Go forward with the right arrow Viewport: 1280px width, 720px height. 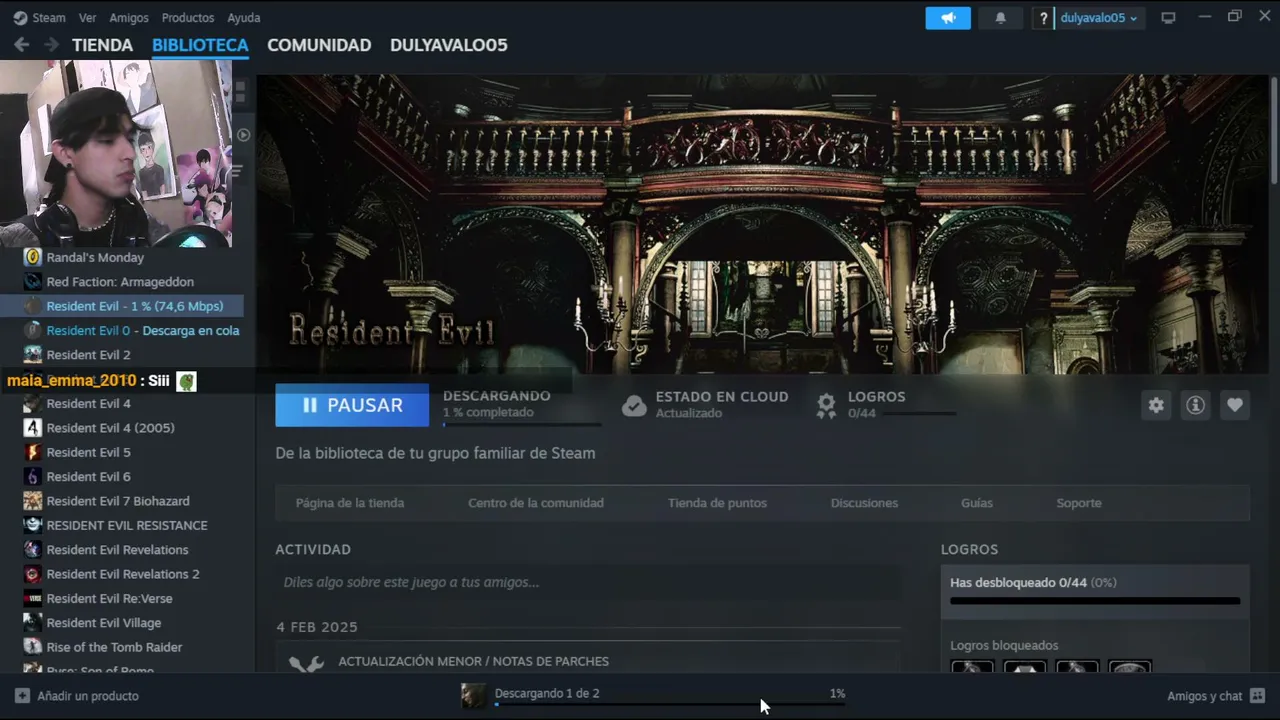[51, 45]
